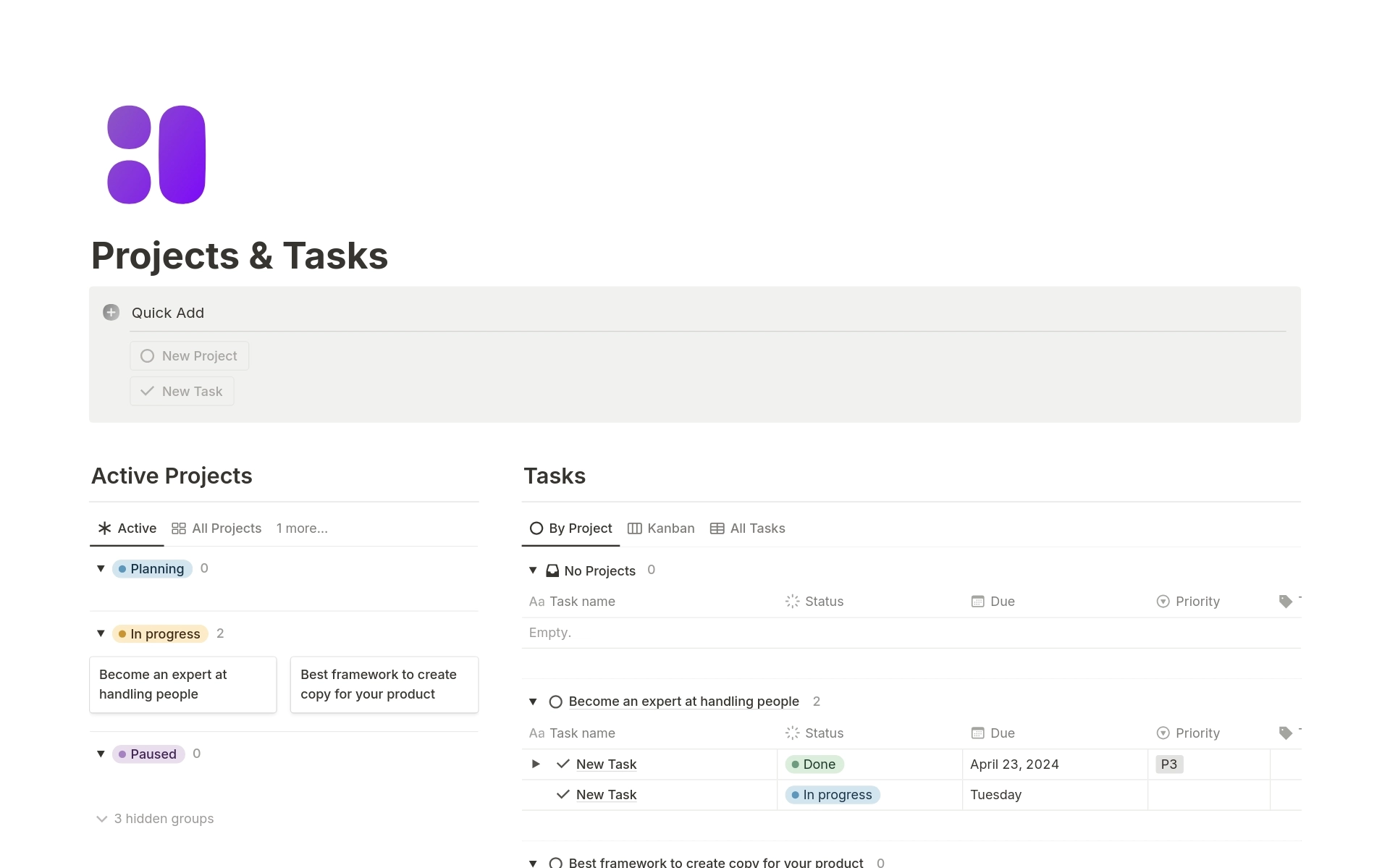Click the purple Projects & Tasks page icon
1390x868 pixels.
pyautogui.click(x=156, y=155)
